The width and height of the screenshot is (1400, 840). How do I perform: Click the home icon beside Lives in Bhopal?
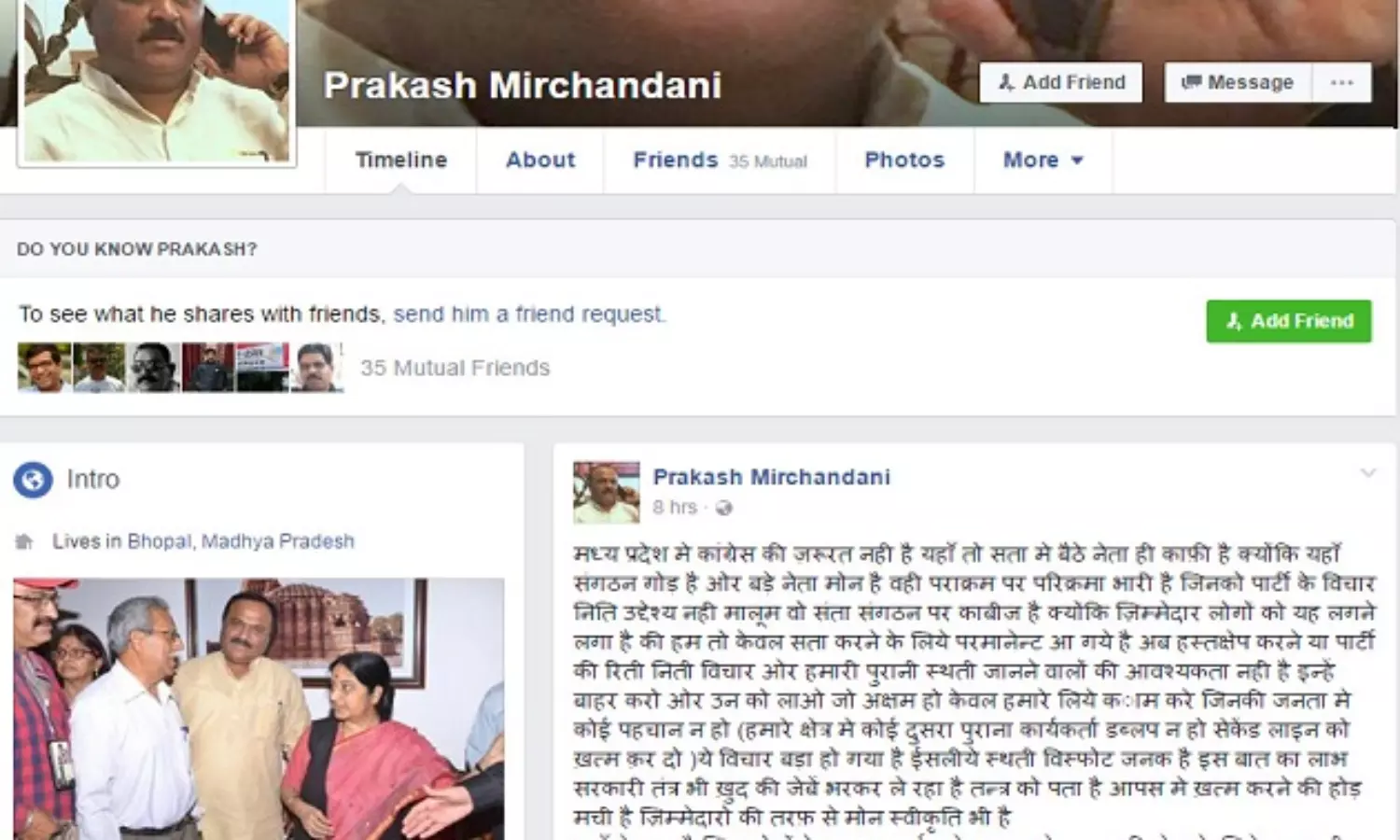point(25,541)
